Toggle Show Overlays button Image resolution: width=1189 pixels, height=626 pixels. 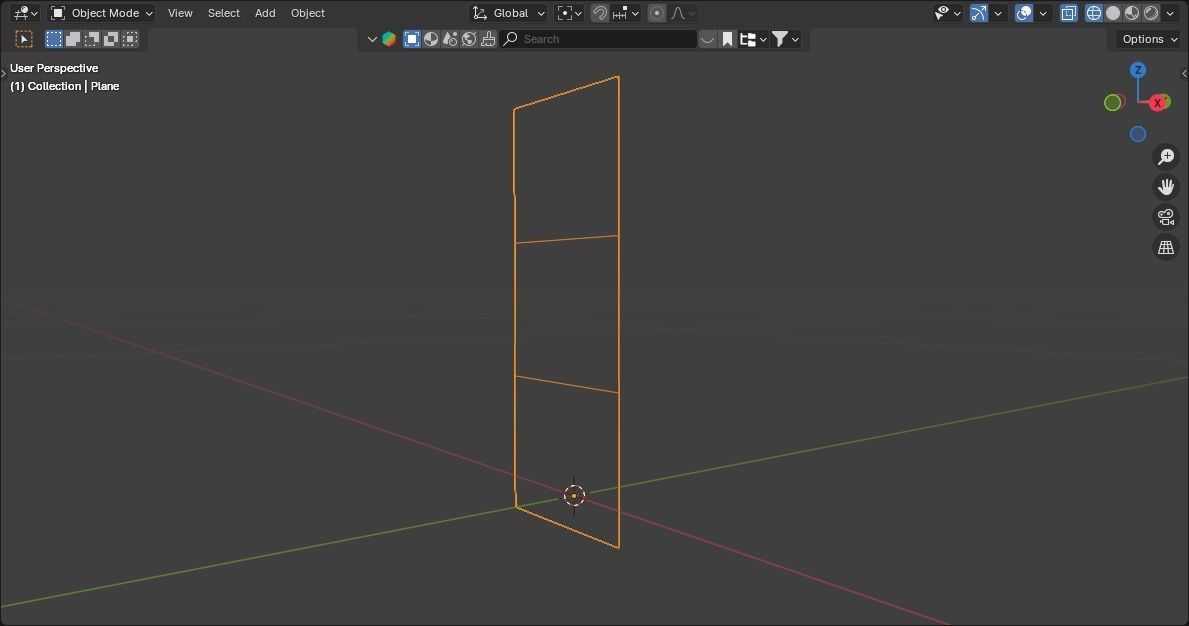click(x=1024, y=13)
